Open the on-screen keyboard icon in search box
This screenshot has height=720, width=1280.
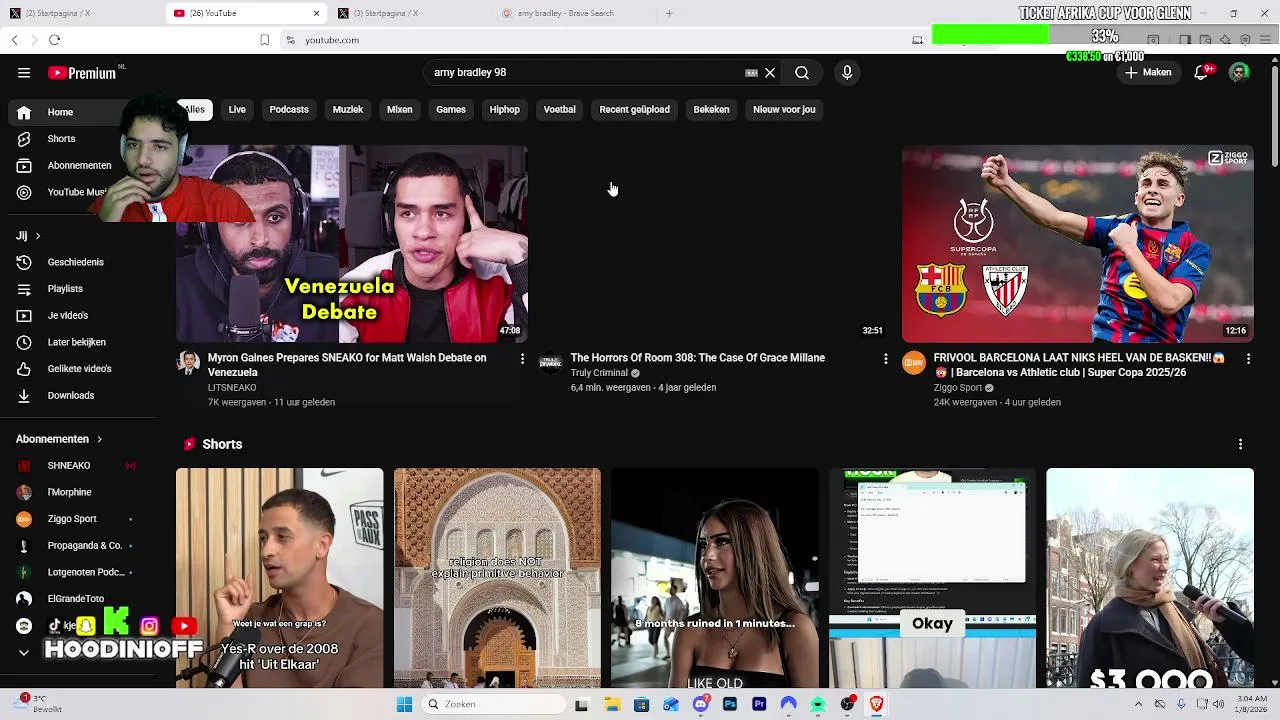pos(751,73)
